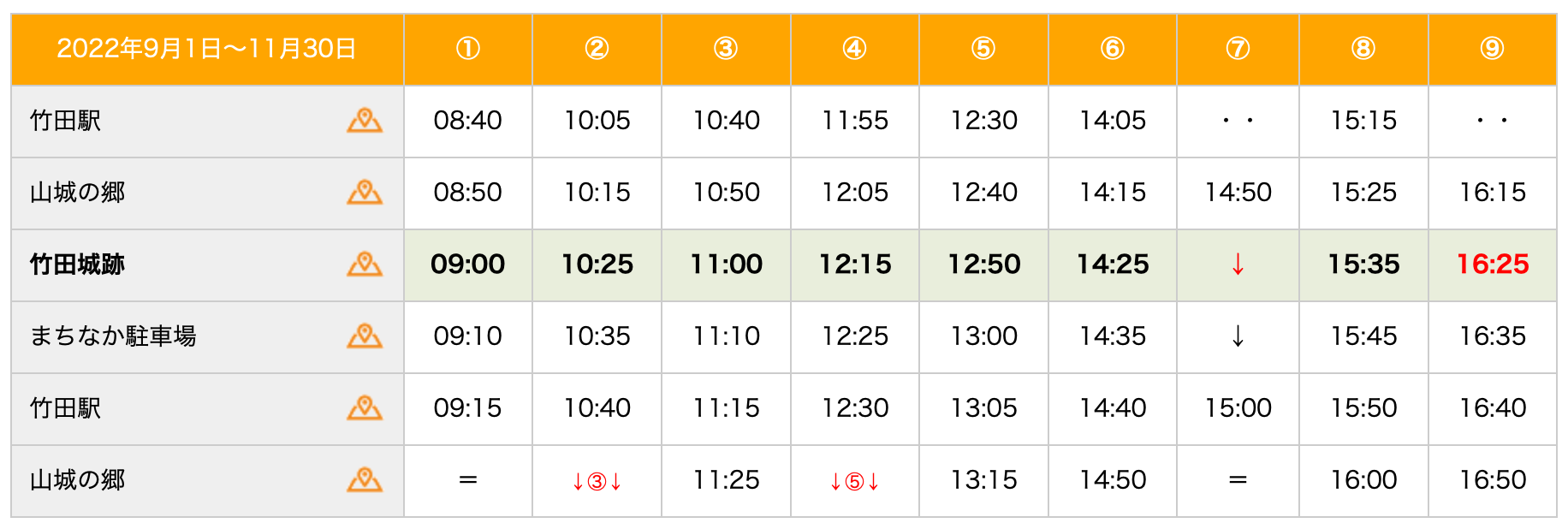Click the red ↓⑤↓ transfer marker
1568x529 pixels.
click(854, 481)
